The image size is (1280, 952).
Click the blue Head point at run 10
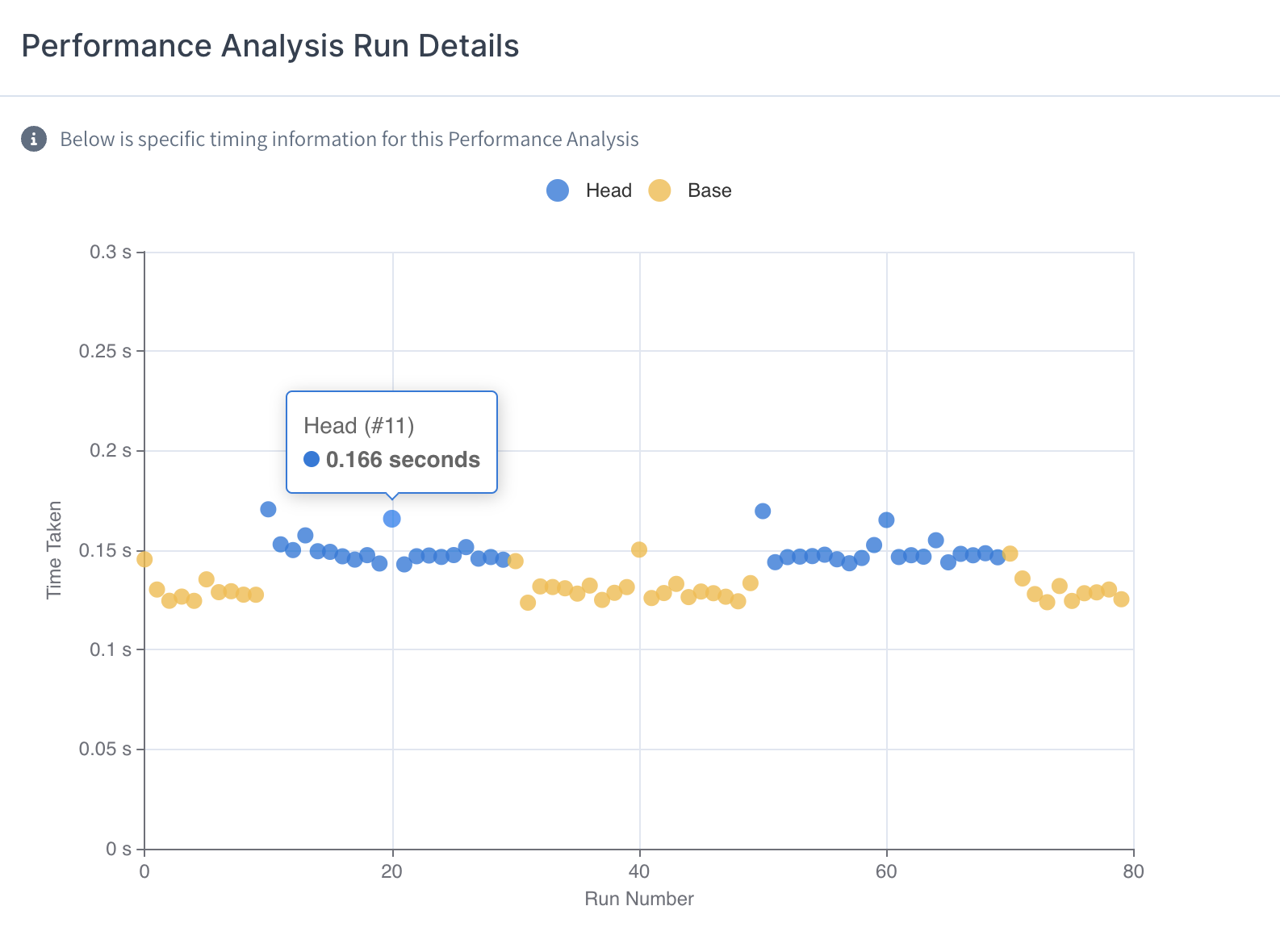click(268, 509)
